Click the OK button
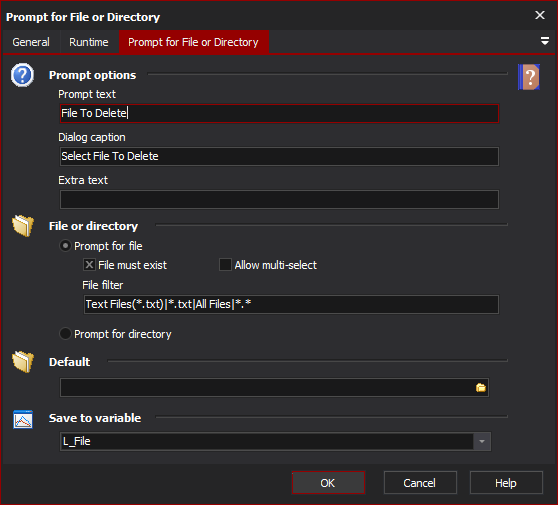558x505 pixels. [328, 483]
